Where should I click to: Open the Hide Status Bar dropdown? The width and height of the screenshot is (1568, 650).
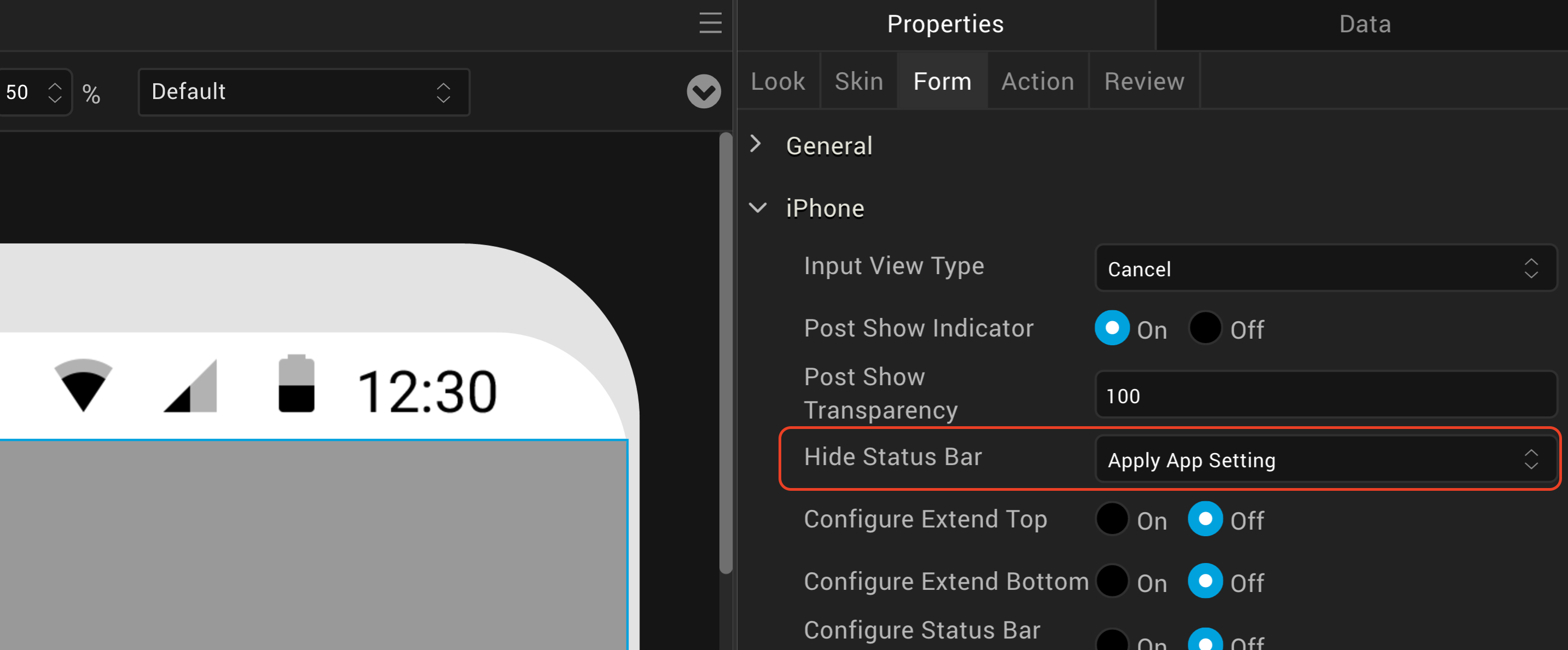click(x=1326, y=460)
